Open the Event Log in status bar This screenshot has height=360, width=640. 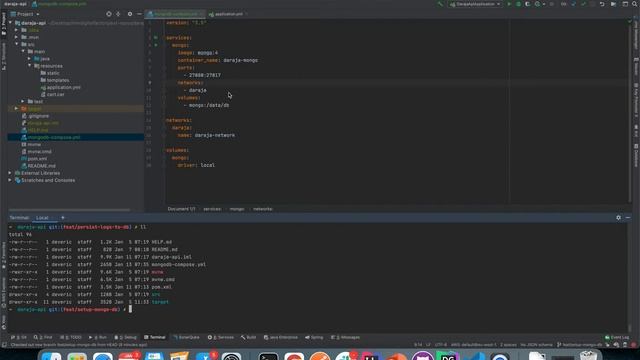617,338
